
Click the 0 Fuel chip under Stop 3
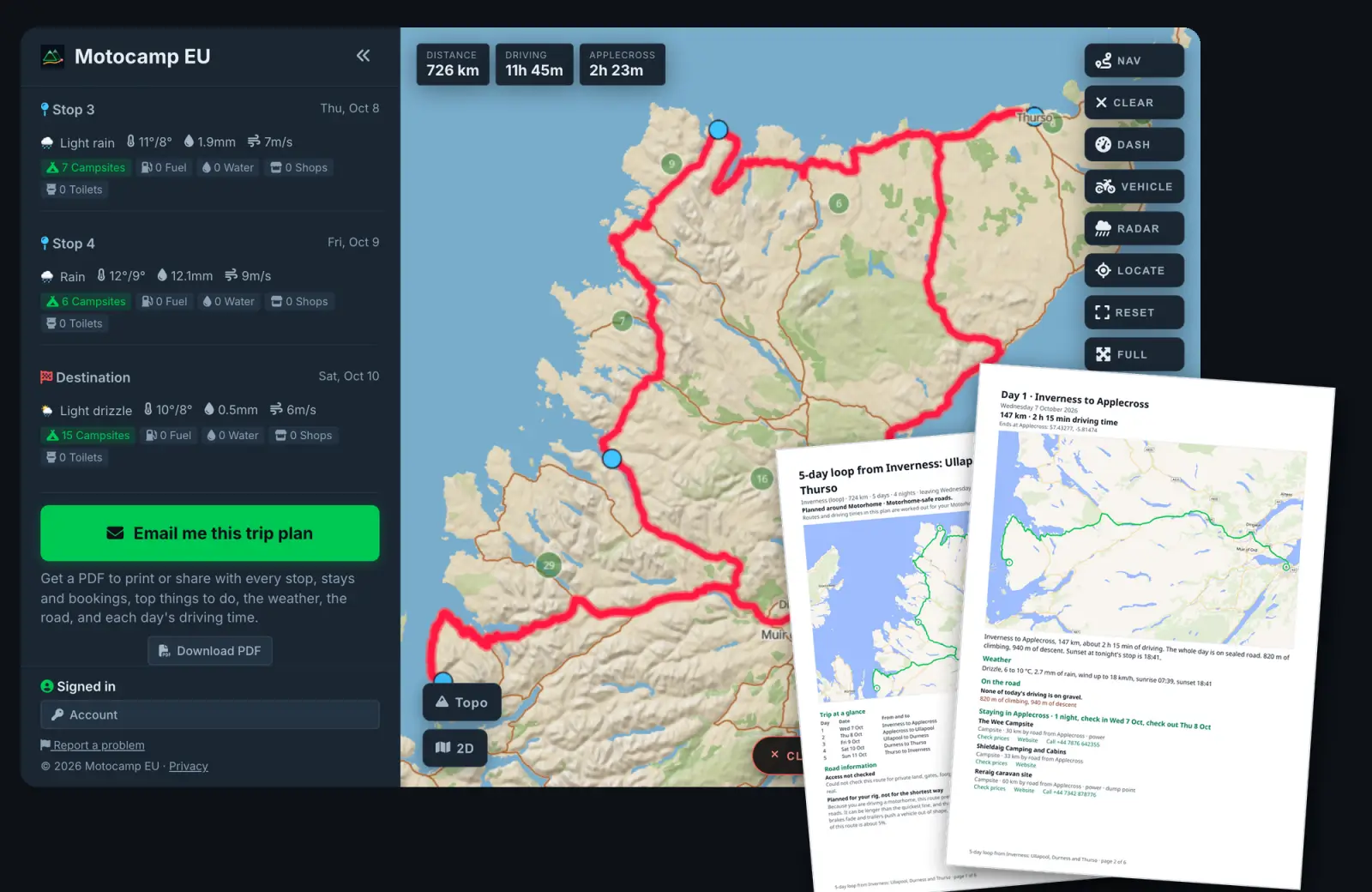click(x=164, y=168)
